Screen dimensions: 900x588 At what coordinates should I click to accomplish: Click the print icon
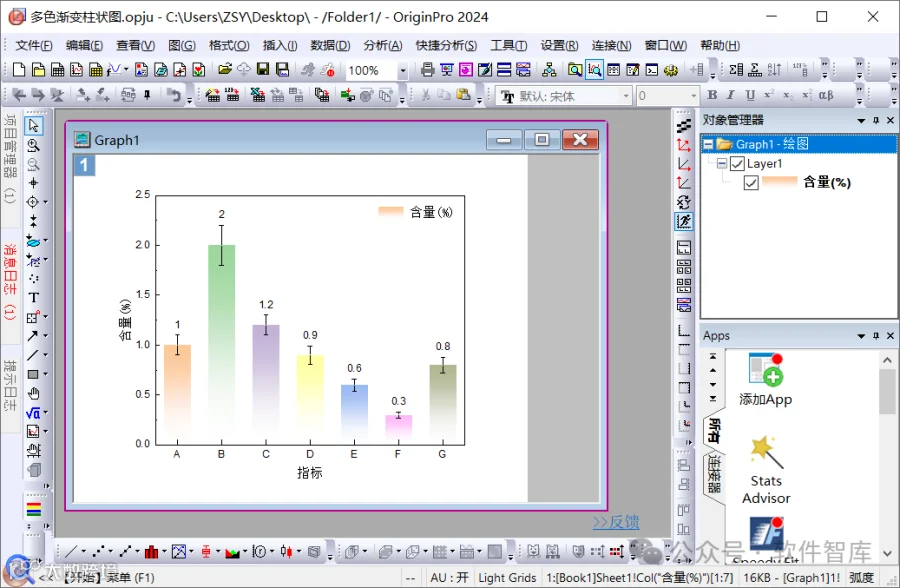tap(427, 70)
